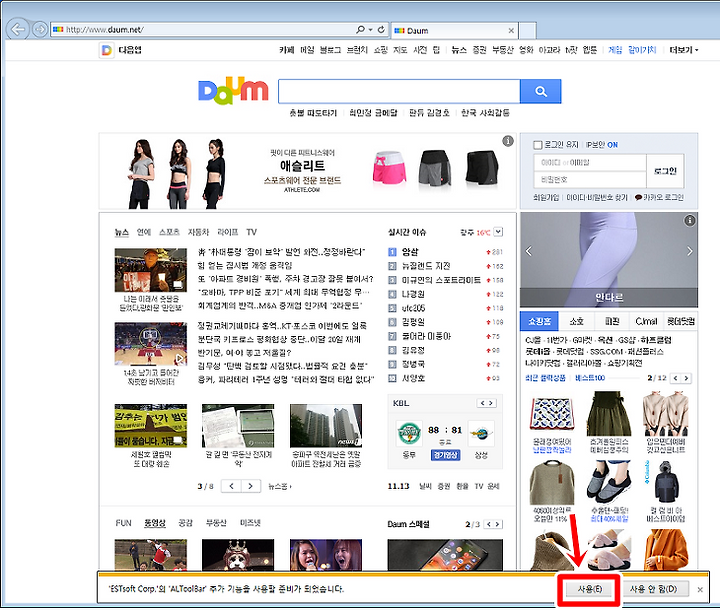Click info icon on the 애슬리트 banner ad
This screenshot has height=610, width=720.
[x=507, y=141]
